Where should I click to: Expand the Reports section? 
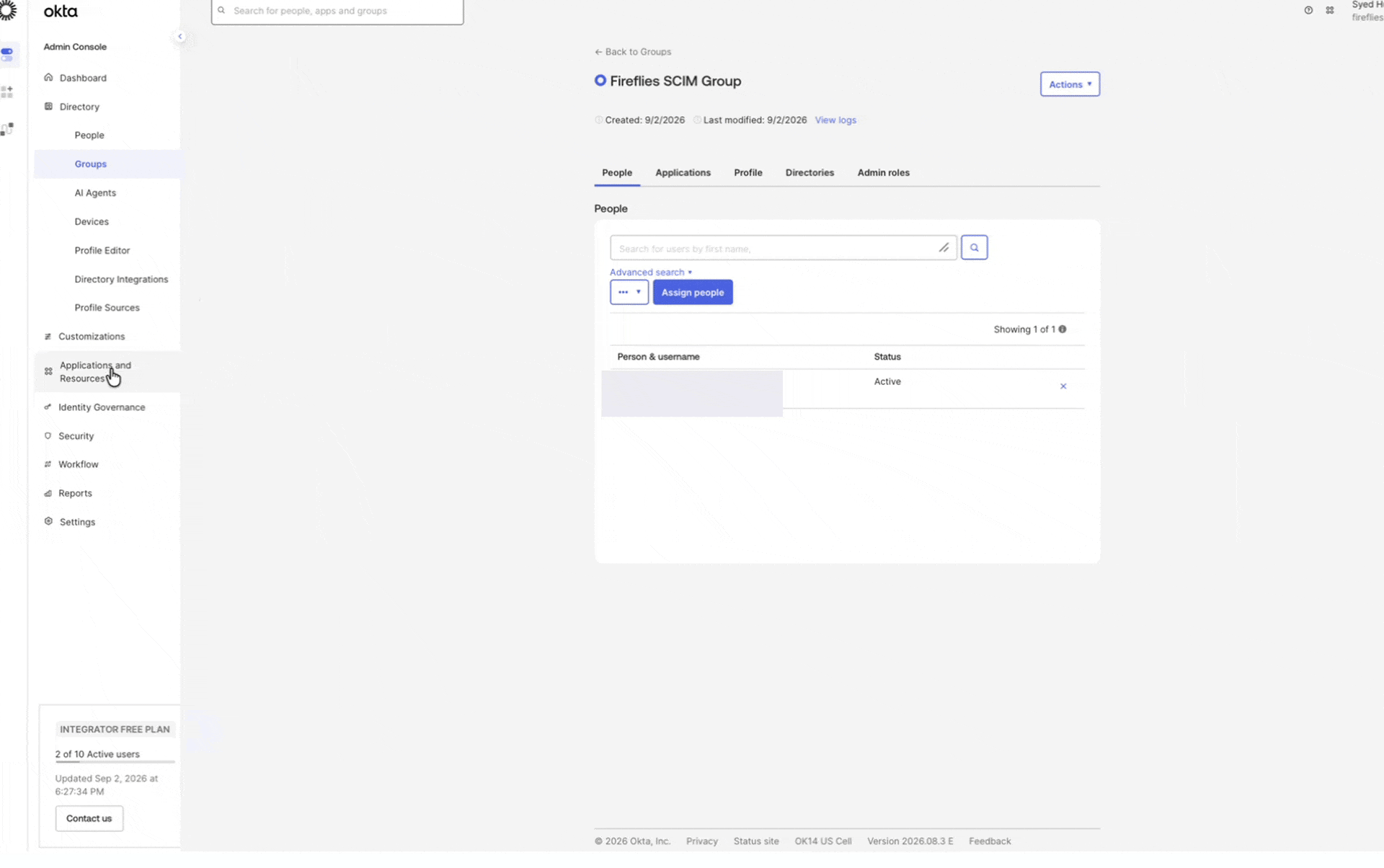(75, 494)
